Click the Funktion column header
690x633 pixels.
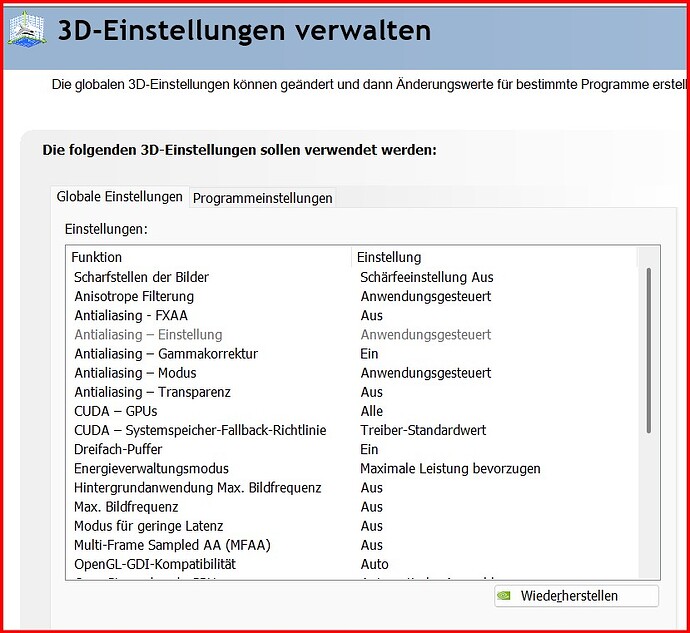211,257
